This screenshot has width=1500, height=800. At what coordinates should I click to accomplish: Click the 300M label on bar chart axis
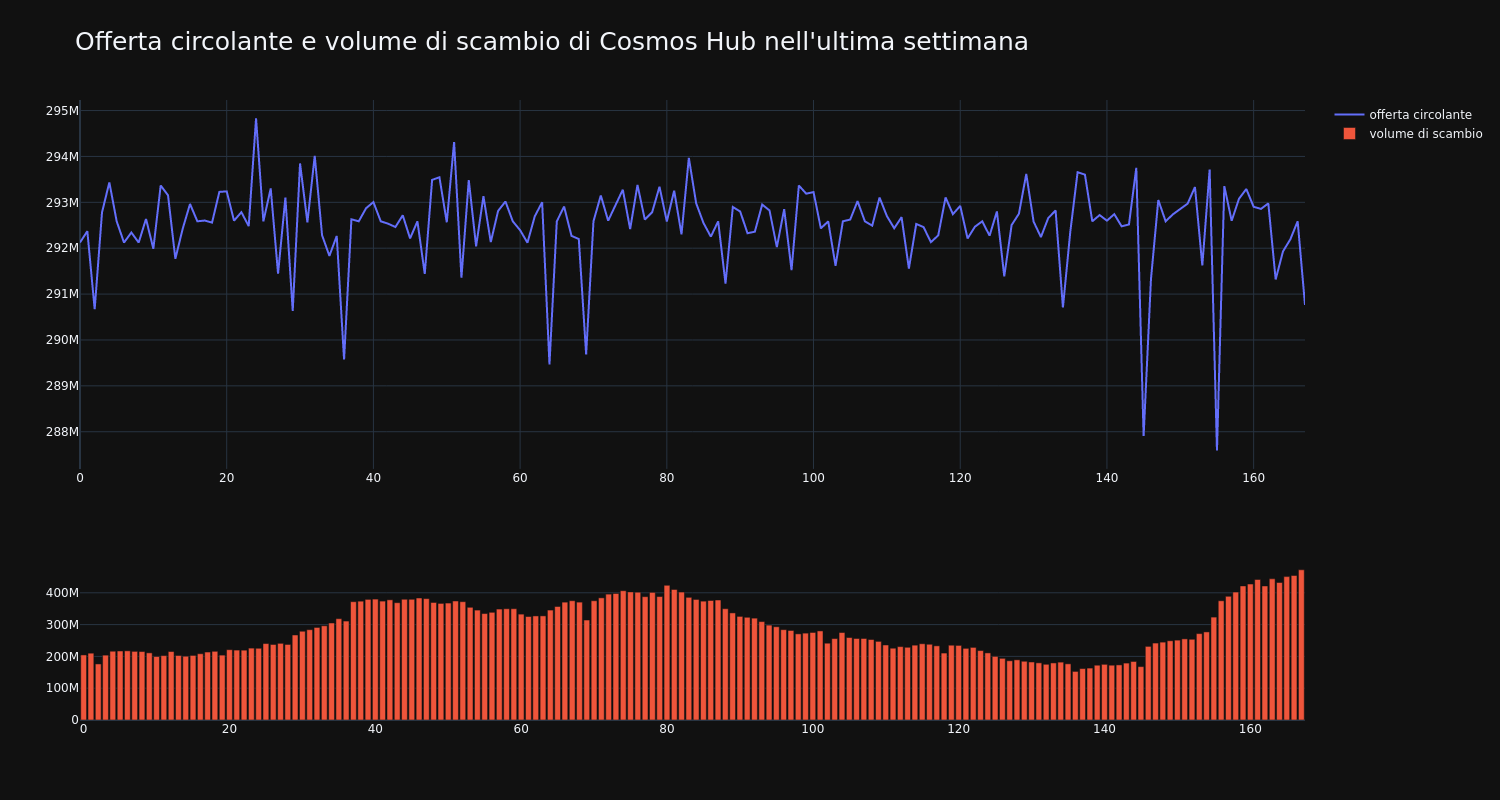pos(60,625)
